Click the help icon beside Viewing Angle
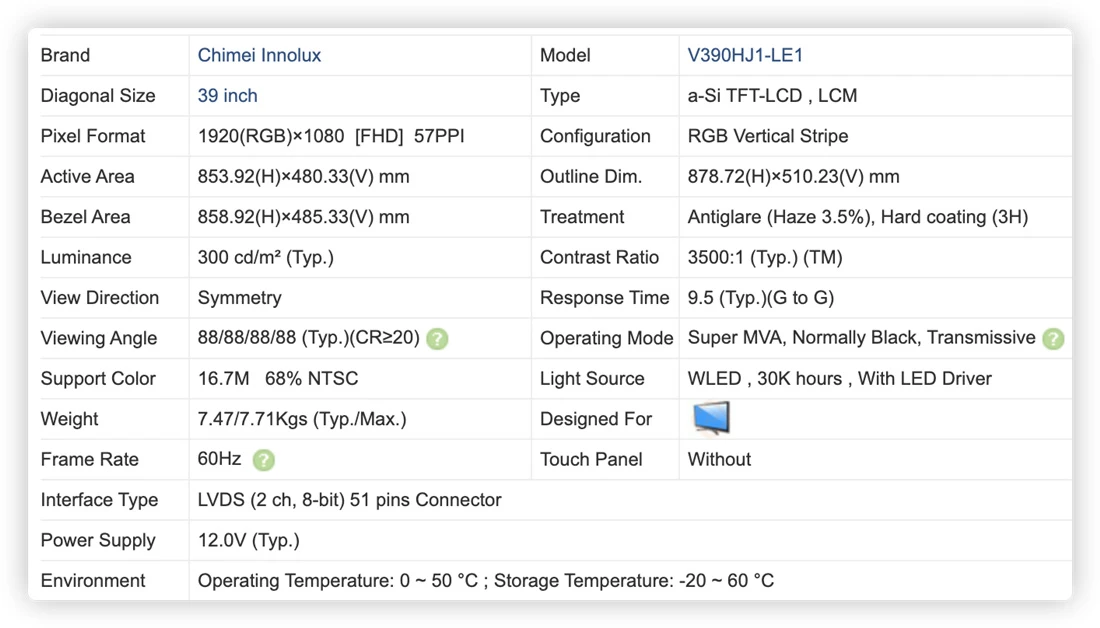 point(437,339)
